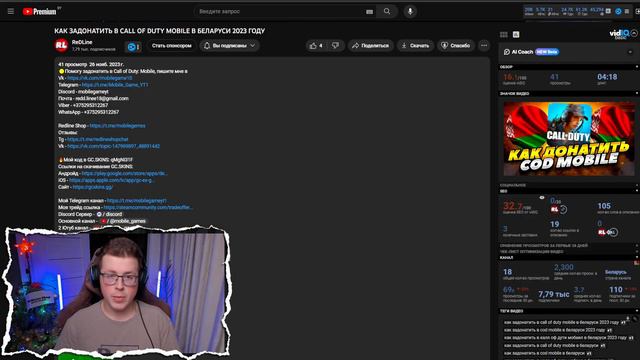
Task: Open the Redline Shop t.me link
Action: [118, 126]
